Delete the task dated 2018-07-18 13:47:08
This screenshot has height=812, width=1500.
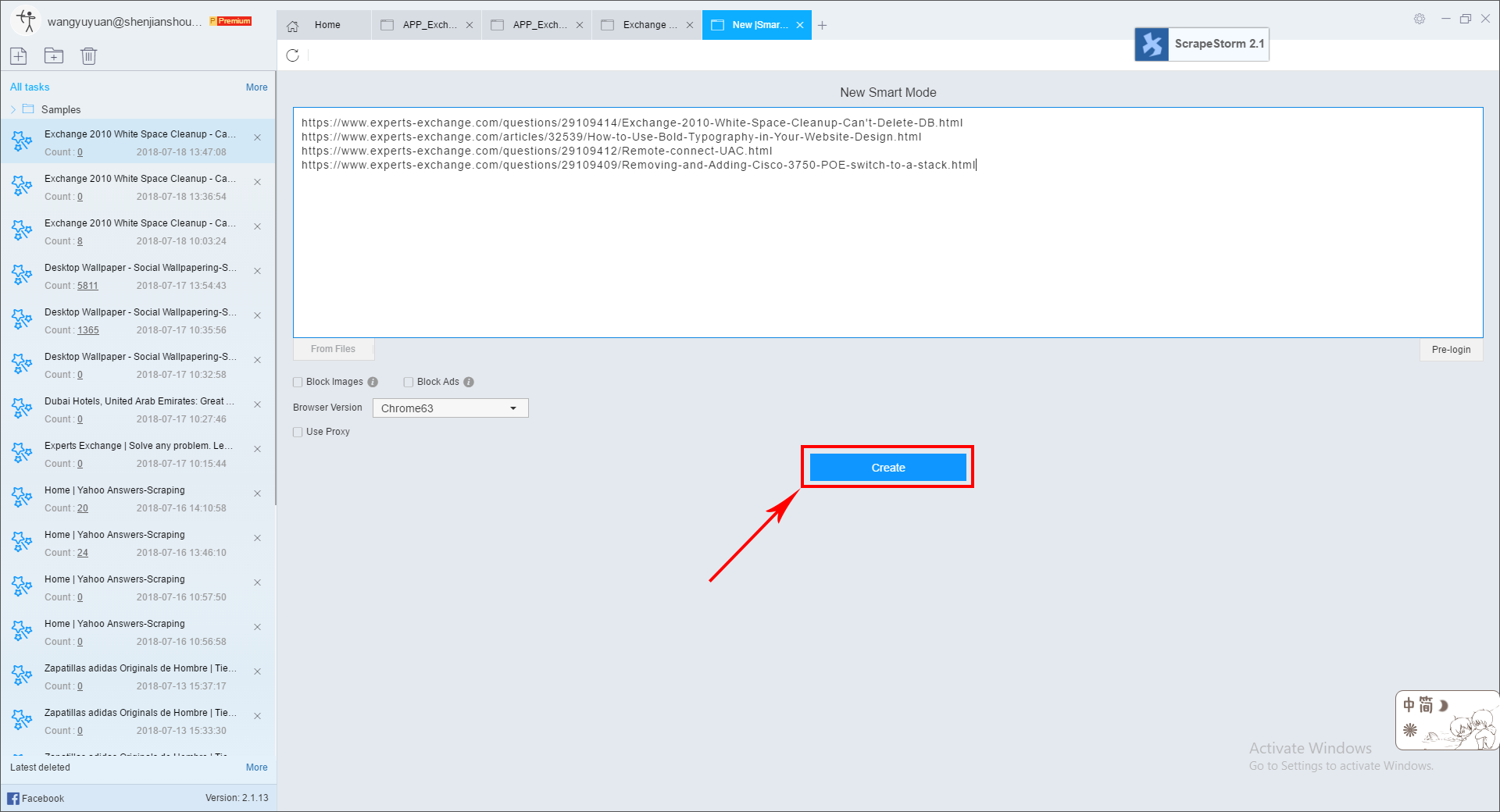[258, 137]
